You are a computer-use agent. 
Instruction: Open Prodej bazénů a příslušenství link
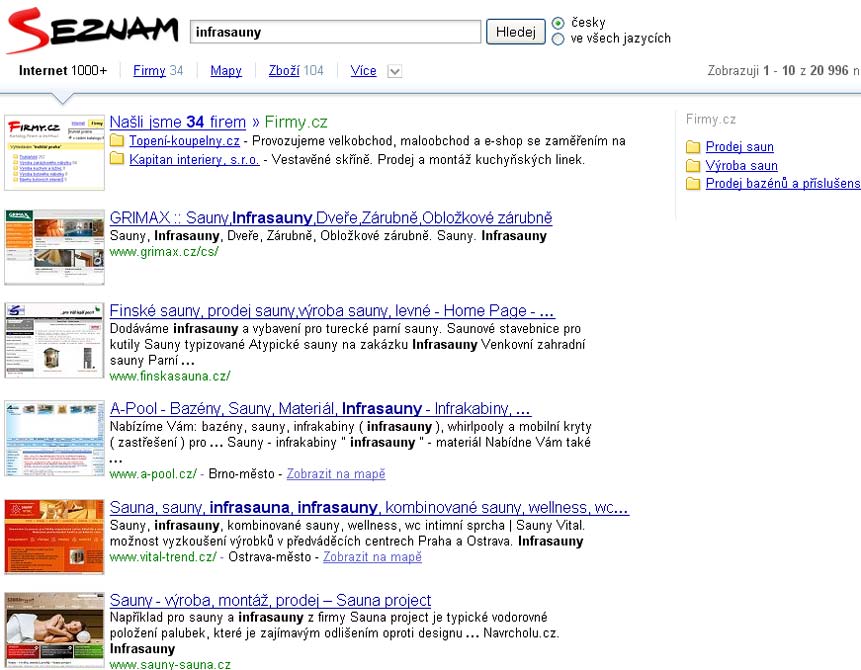[783, 183]
